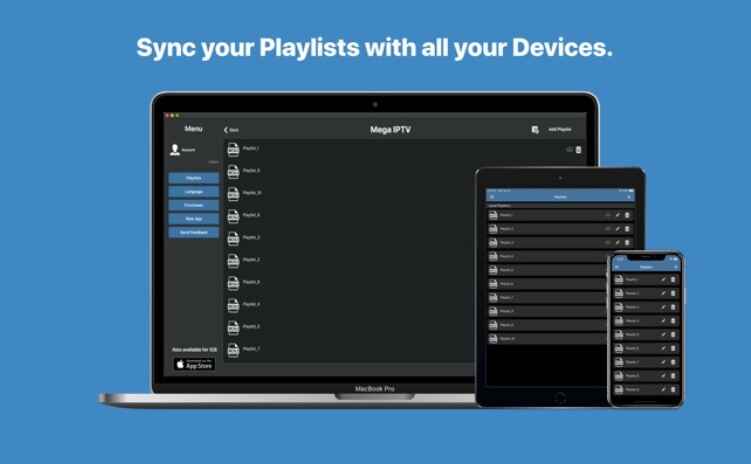
Task: Open the iPad hamburger menu icon
Action: coord(492,197)
